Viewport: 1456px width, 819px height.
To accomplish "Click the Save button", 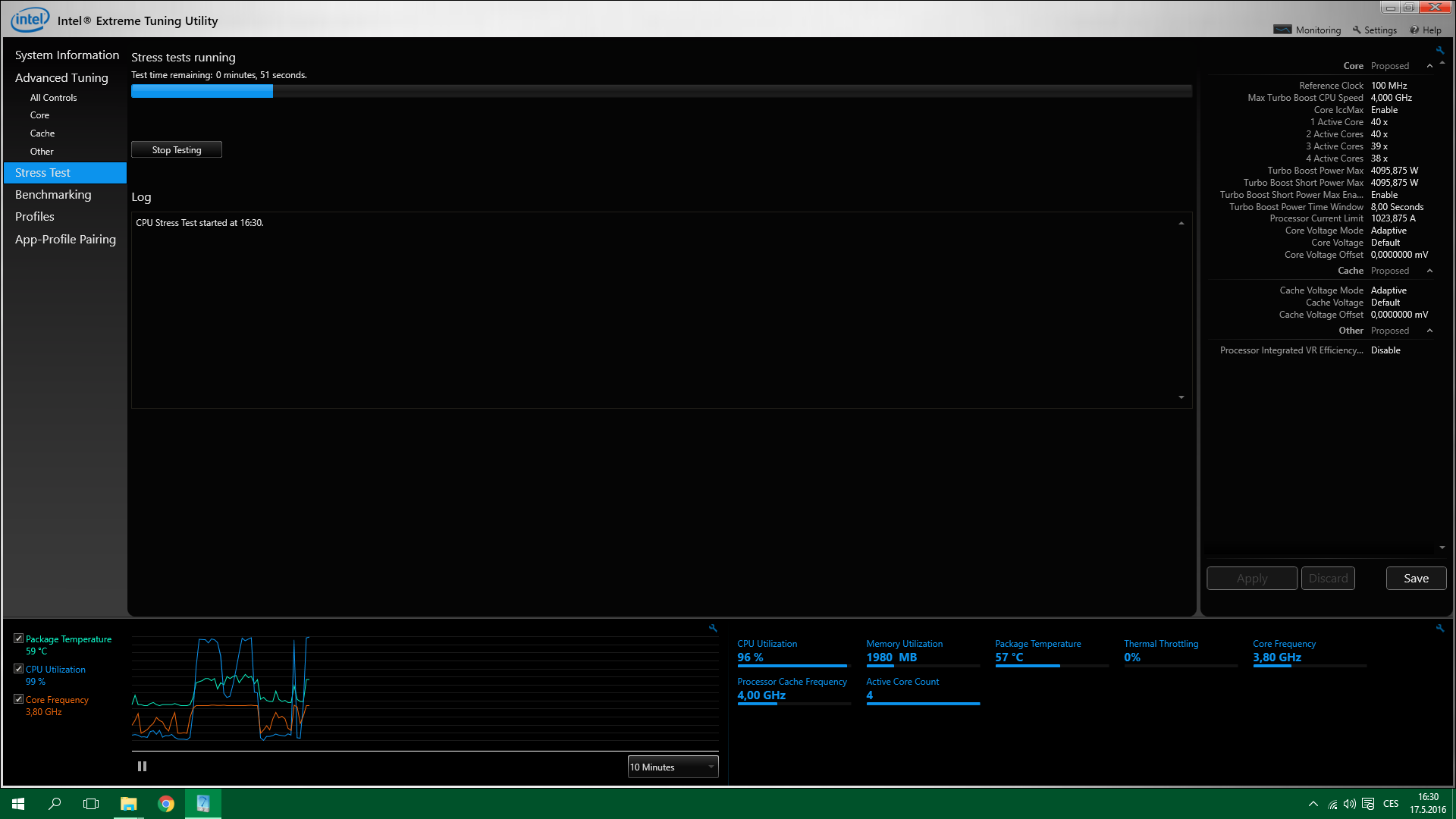I will point(1416,579).
